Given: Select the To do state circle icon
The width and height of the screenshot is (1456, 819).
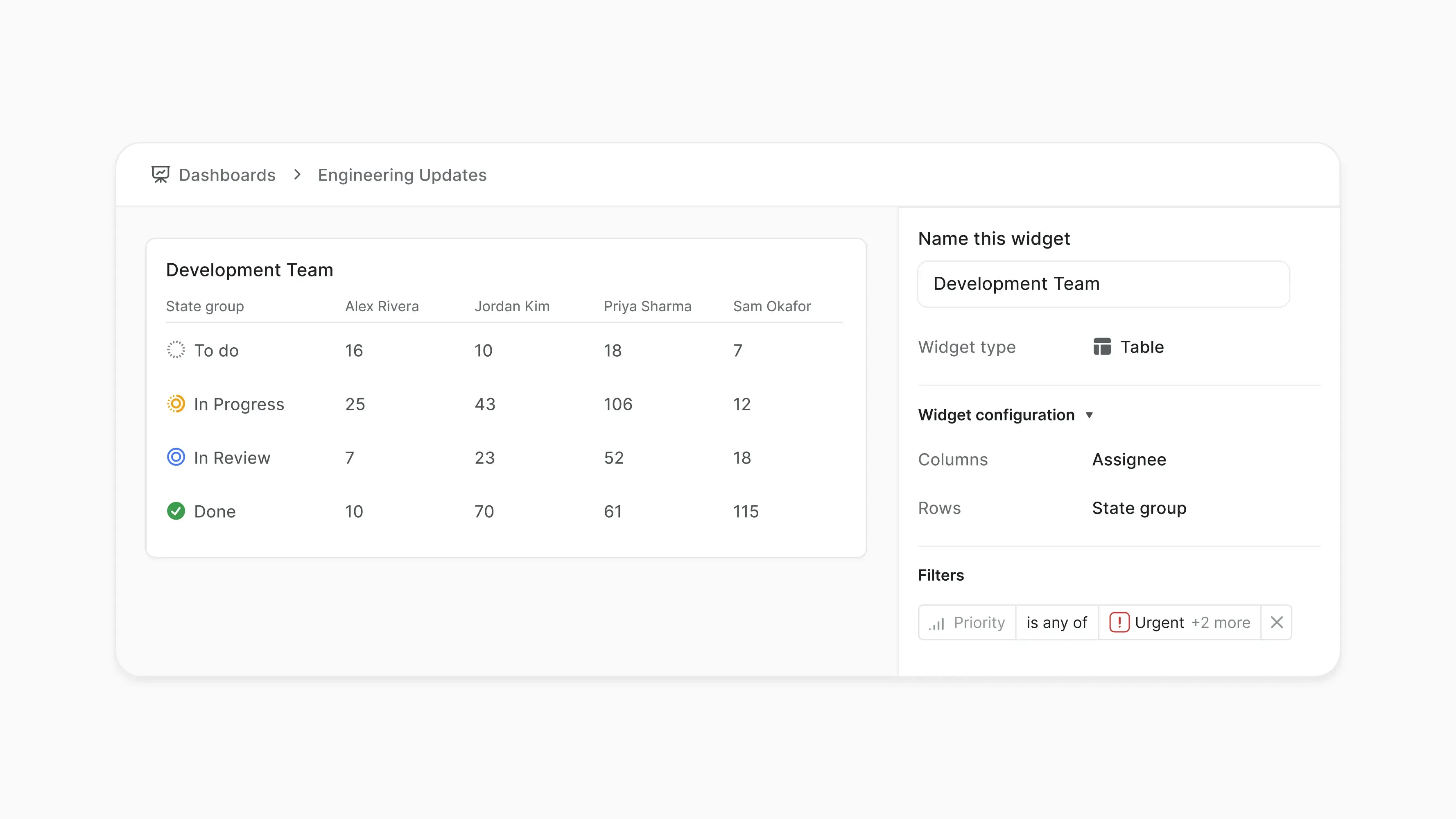Looking at the screenshot, I should pyautogui.click(x=176, y=350).
